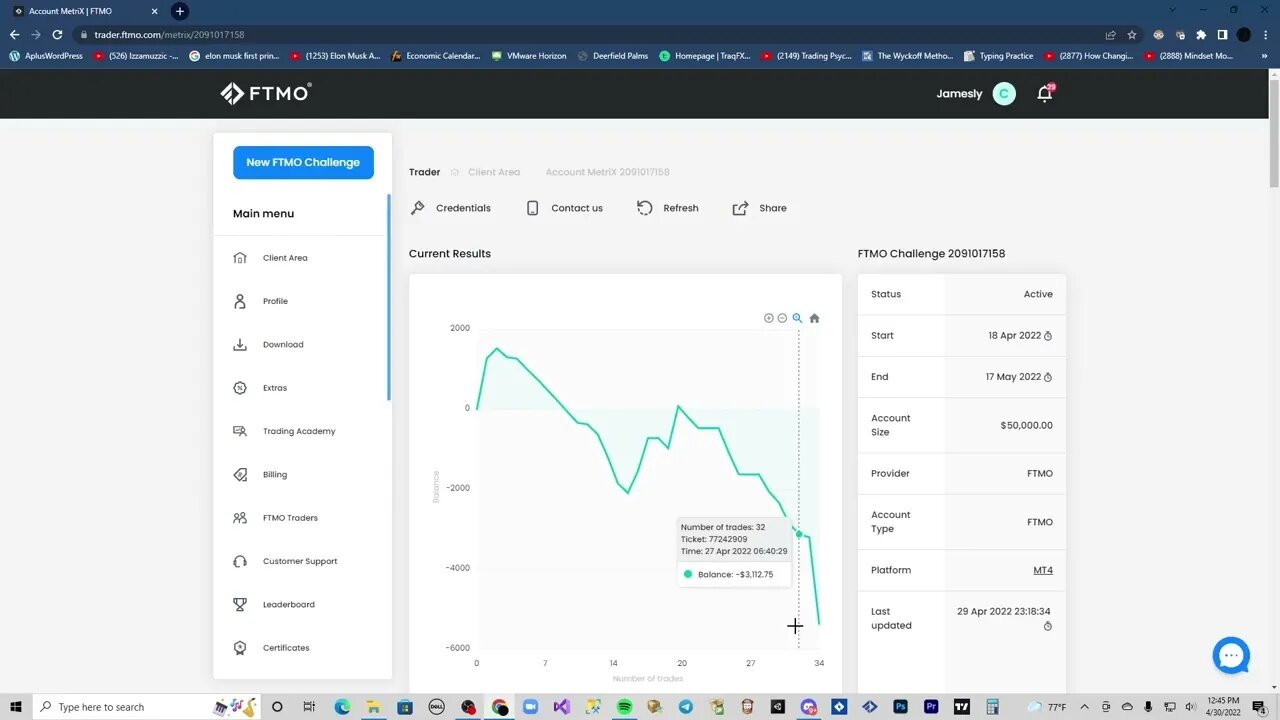The height and width of the screenshot is (720, 1280).
Task: Open Download in main menu
Action: pyautogui.click(x=283, y=344)
